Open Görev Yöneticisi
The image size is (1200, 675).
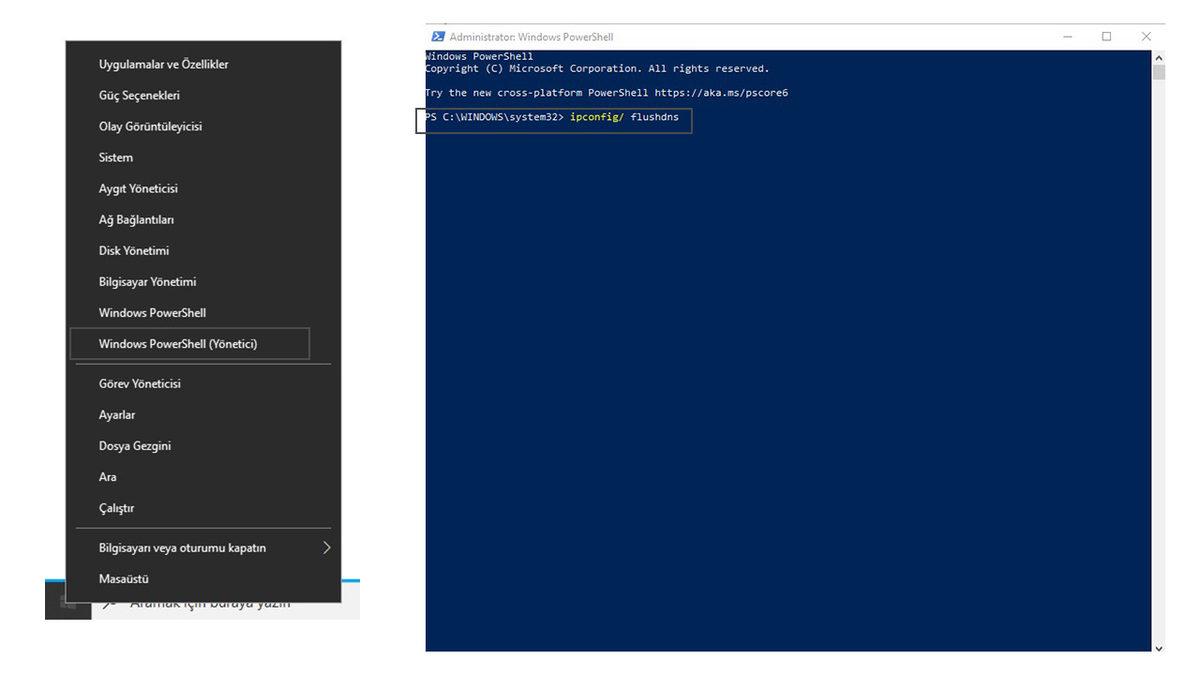click(x=139, y=384)
